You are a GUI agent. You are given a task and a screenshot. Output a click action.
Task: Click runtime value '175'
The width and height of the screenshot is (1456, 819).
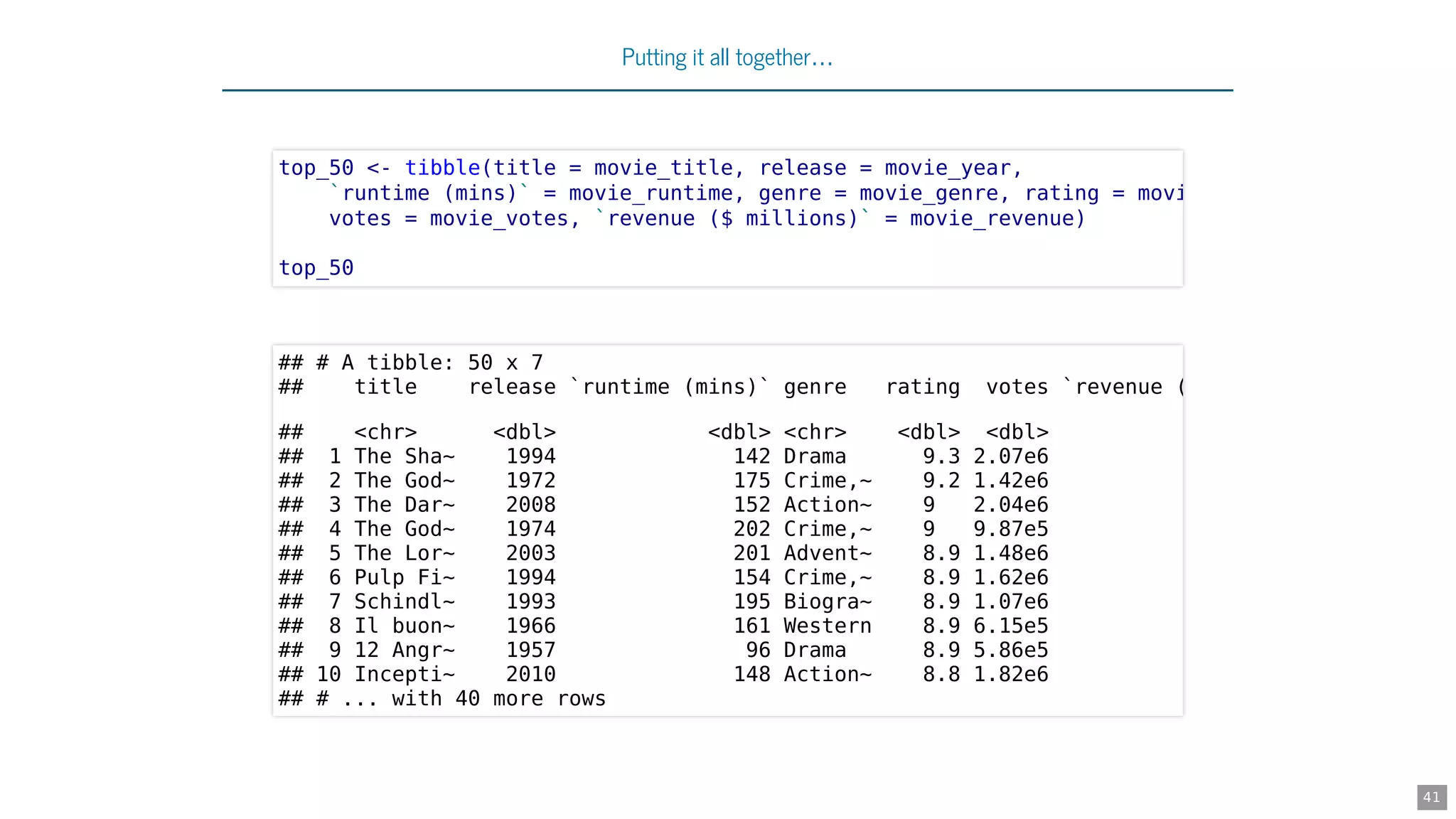tap(751, 481)
